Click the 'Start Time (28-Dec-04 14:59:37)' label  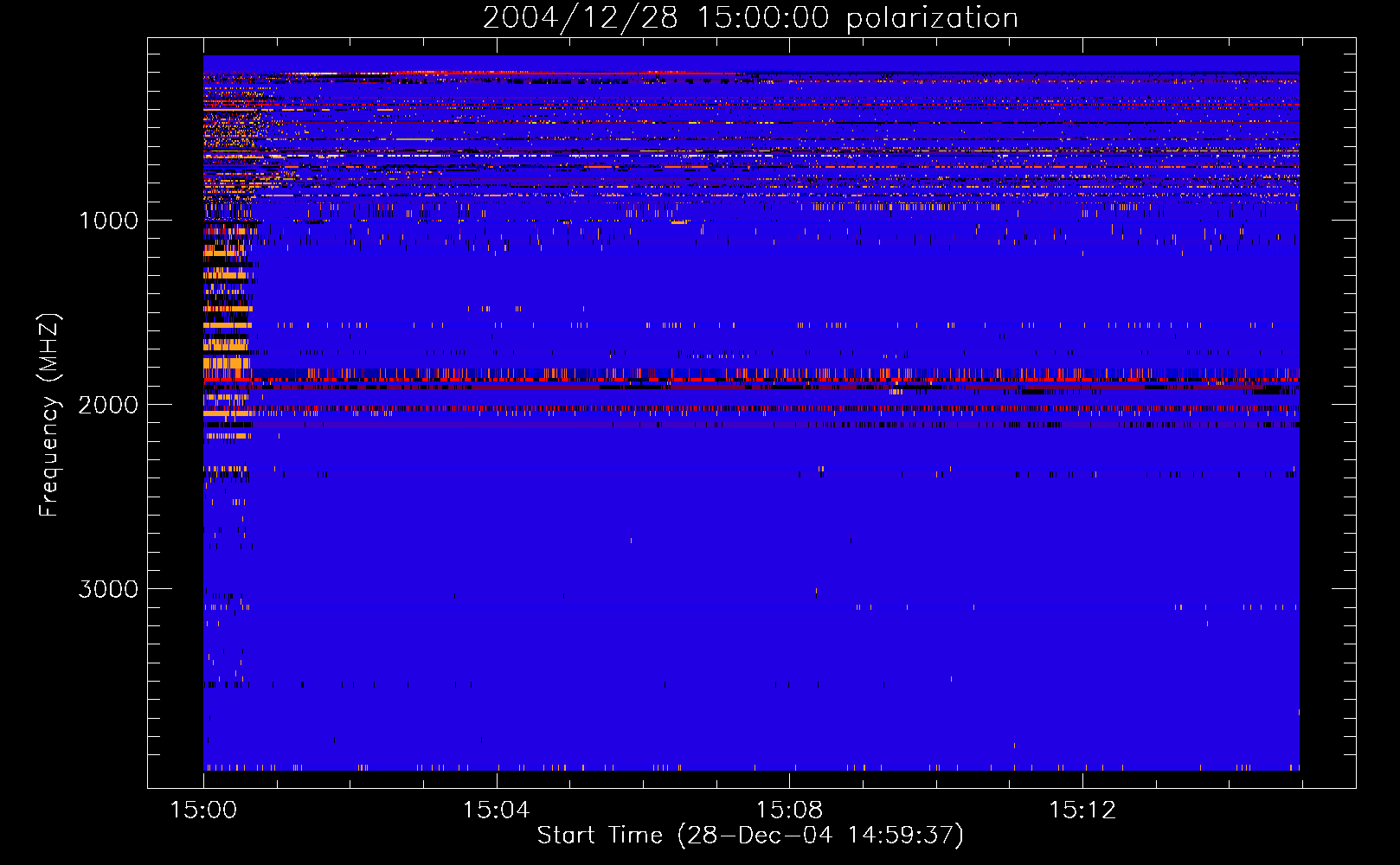[750, 836]
